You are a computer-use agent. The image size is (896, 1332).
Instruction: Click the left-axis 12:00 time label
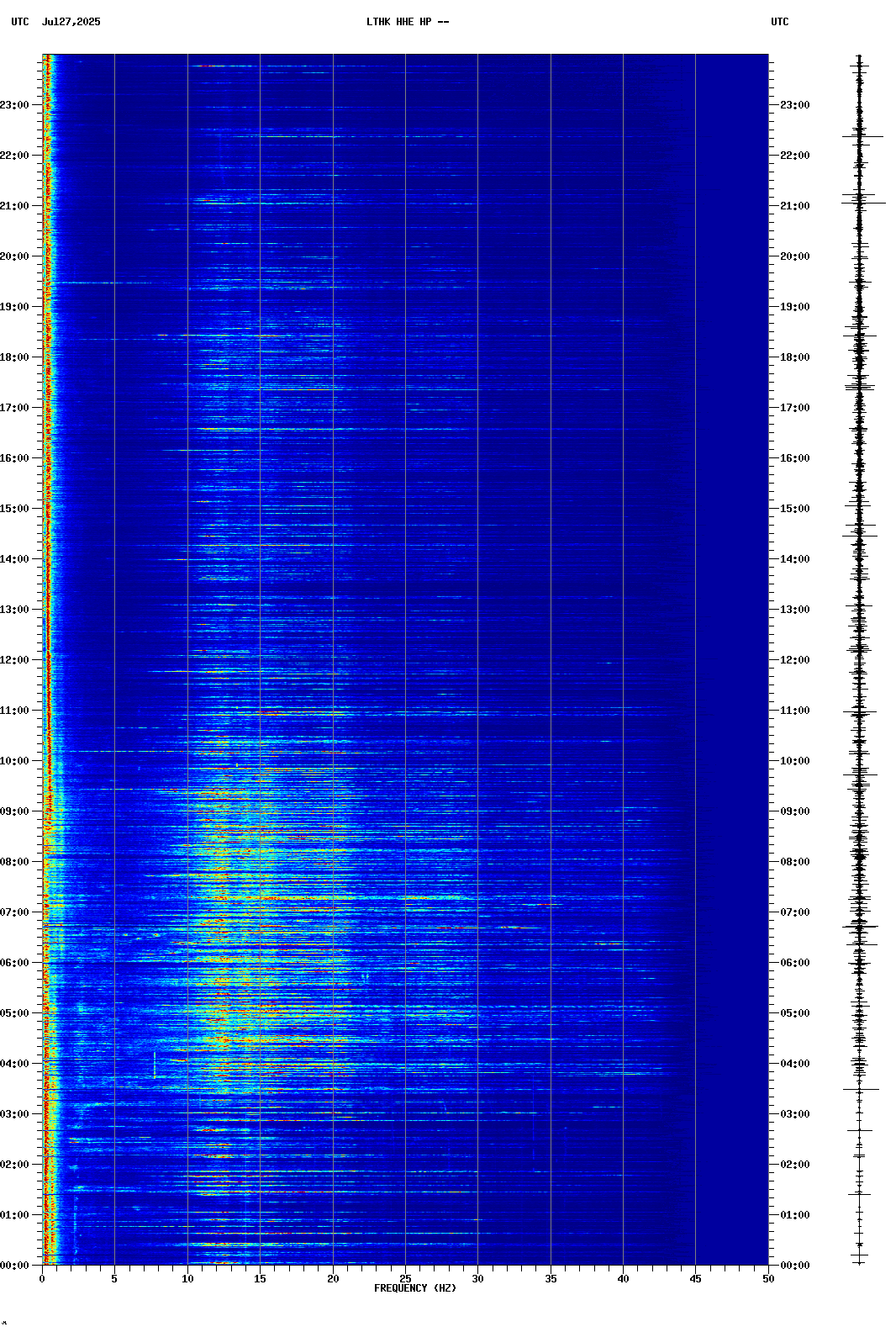click(14, 660)
